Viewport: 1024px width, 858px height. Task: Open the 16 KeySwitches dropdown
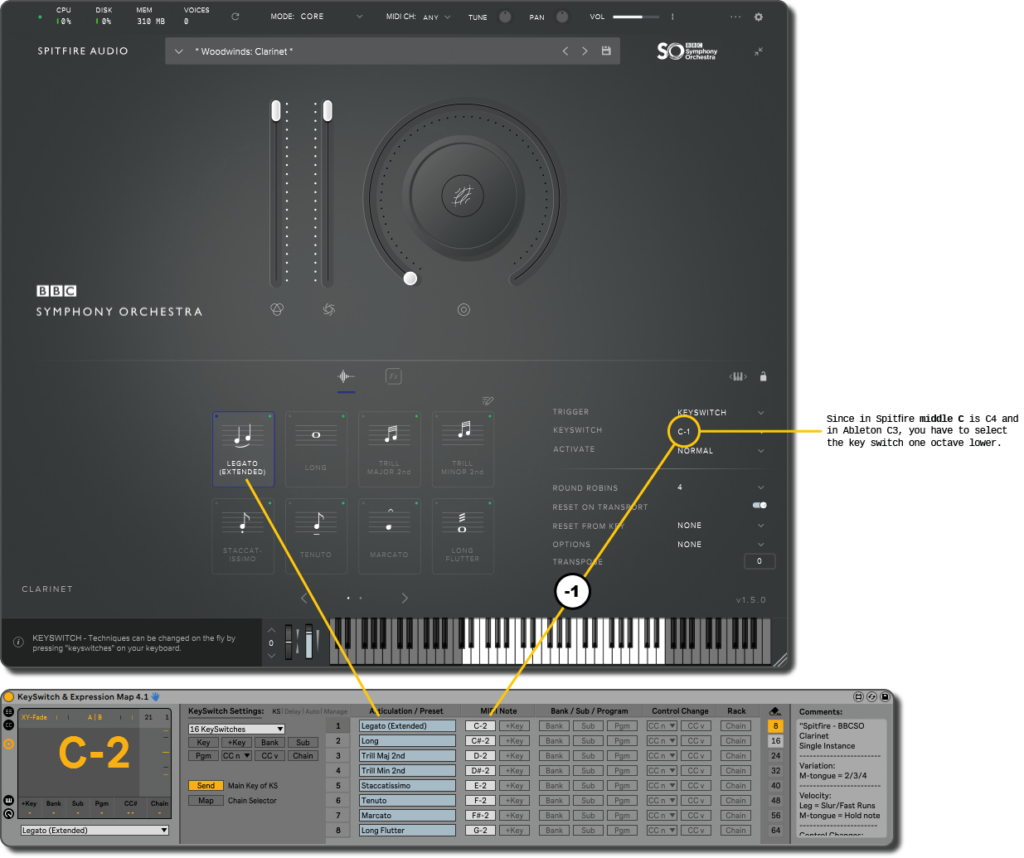coord(236,729)
